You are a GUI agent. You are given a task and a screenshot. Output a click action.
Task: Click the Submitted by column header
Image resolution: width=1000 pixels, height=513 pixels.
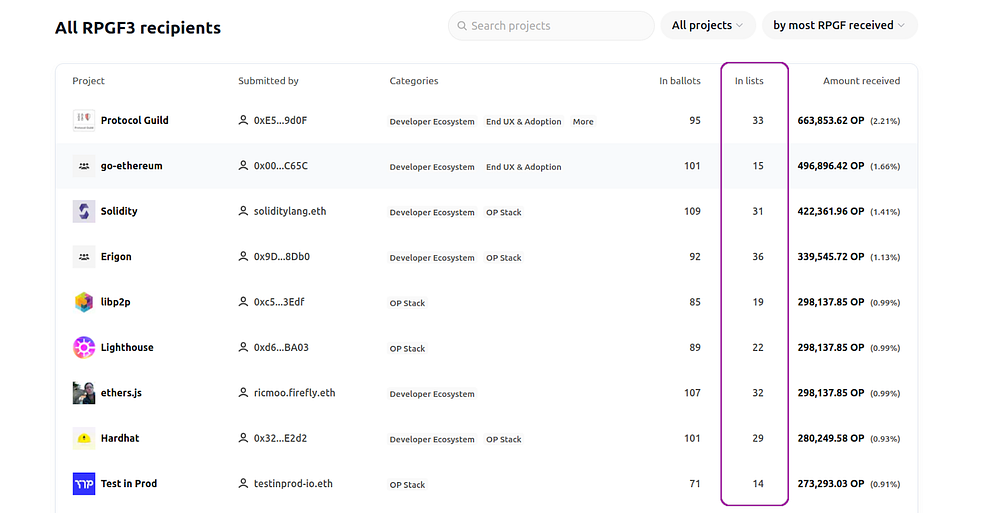268,81
